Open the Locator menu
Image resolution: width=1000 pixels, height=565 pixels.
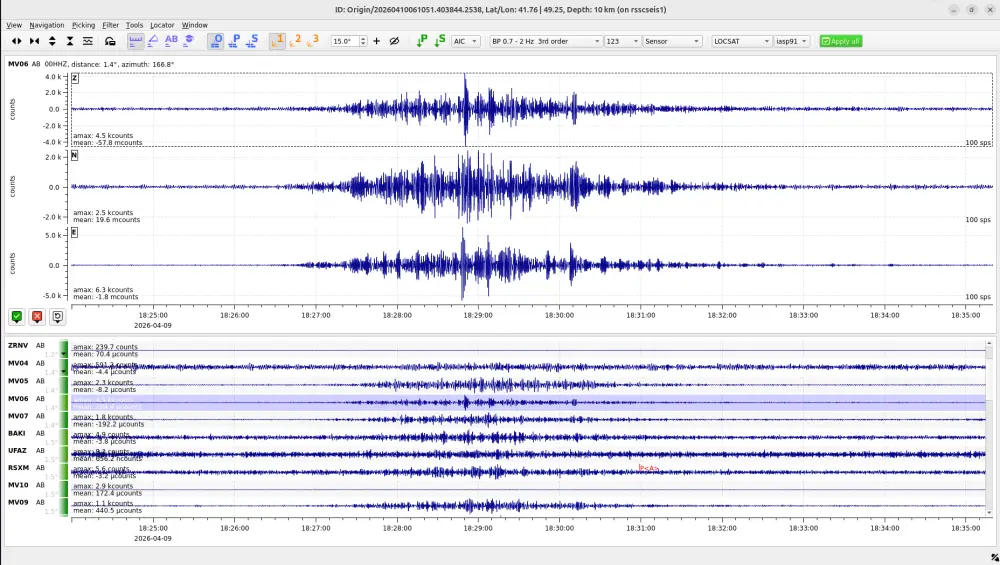pos(162,25)
